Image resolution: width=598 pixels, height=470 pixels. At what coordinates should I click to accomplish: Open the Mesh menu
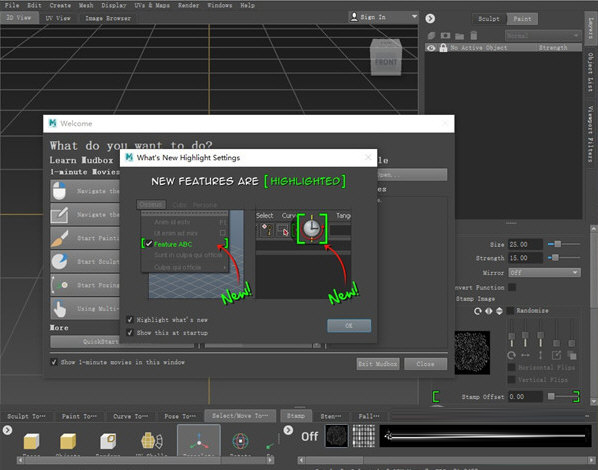[x=86, y=5]
